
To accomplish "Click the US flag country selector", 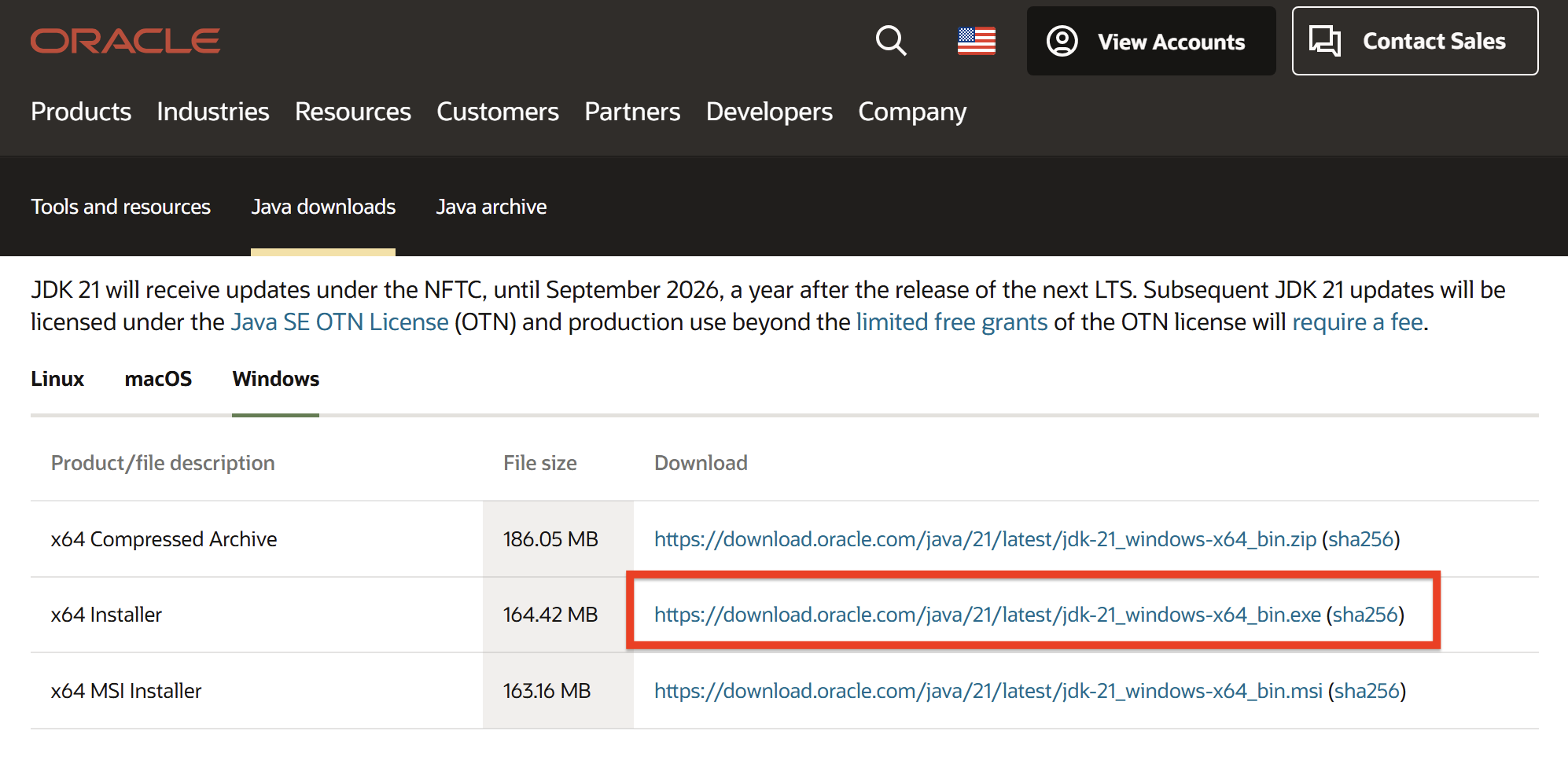I will (x=976, y=41).
